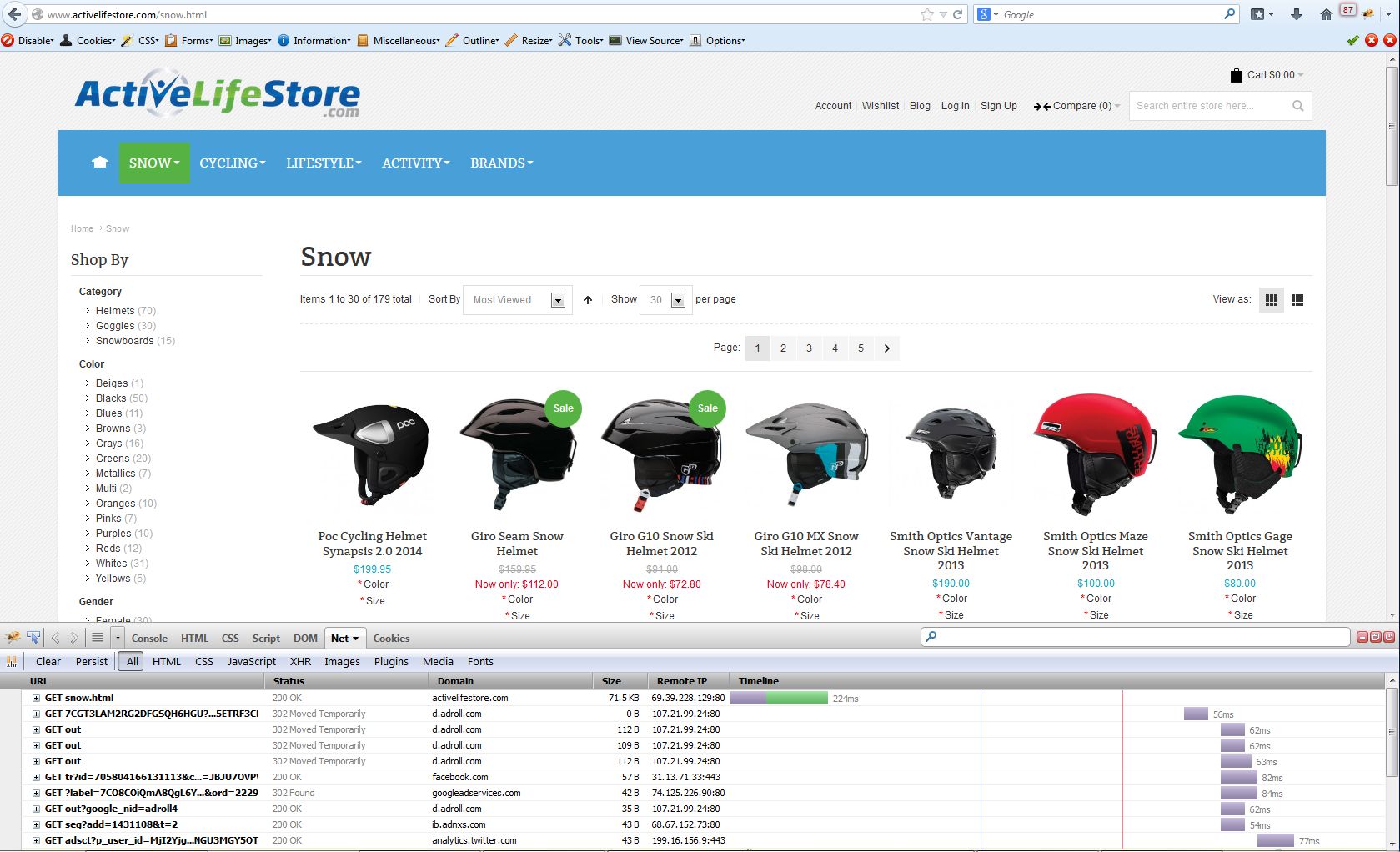Filter by Helmets category
Screen dimensions: 1400x852
pyautogui.click(x=115, y=311)
